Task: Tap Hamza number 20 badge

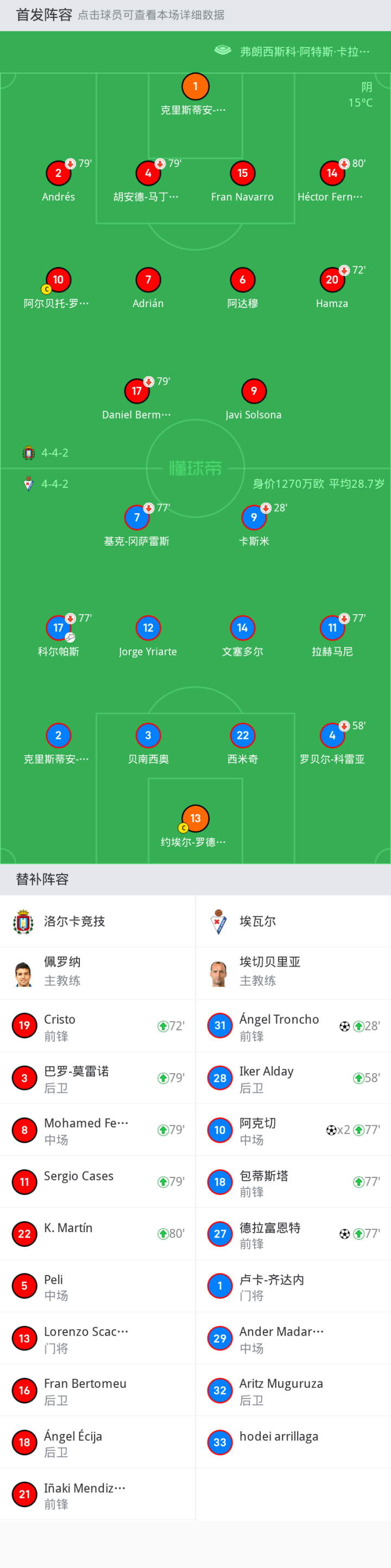Action: coord(332,280)
